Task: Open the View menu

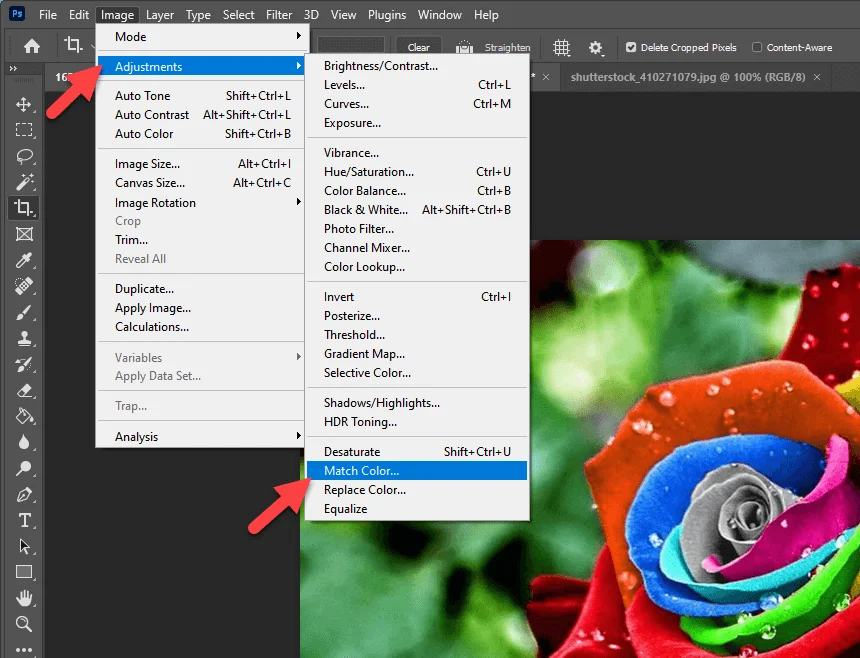Action: pyautogui.click(x=343, y=15)
